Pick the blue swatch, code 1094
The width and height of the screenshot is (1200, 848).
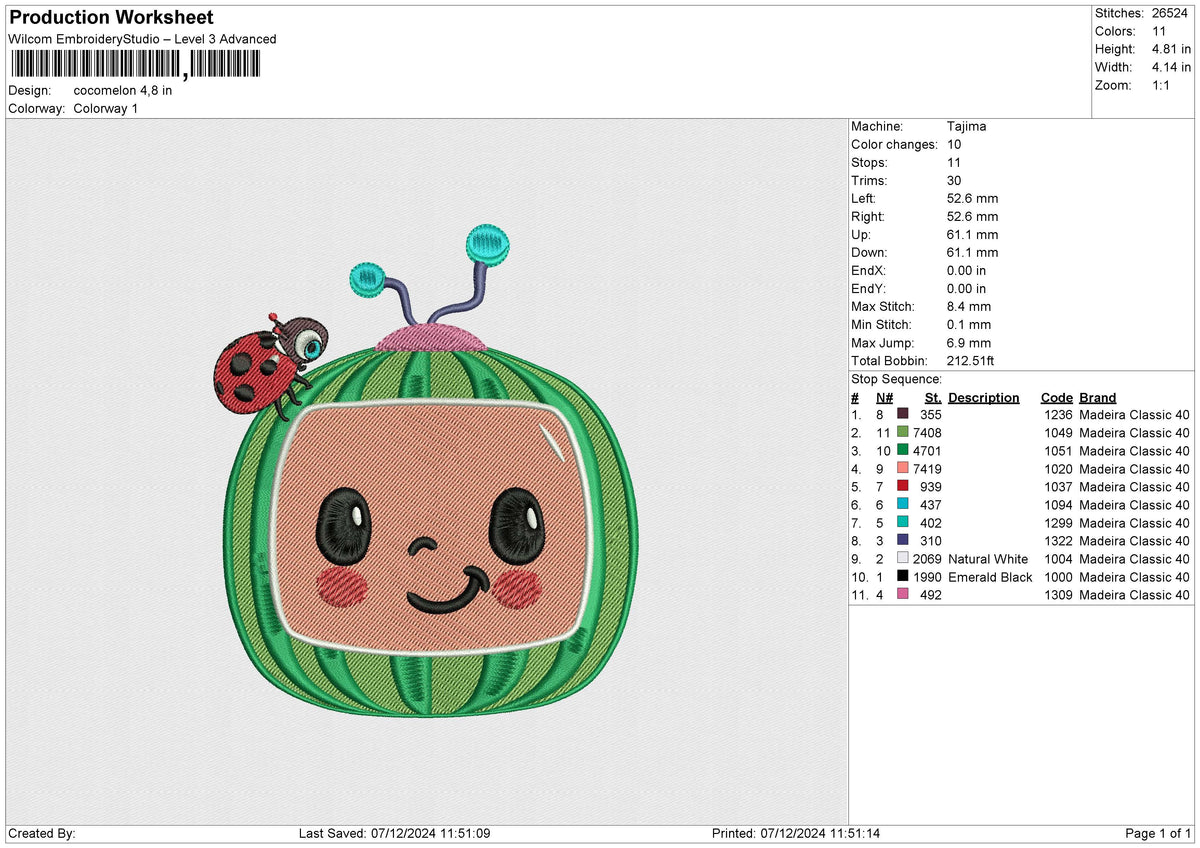pyautogui.click(x=903, y=504)
